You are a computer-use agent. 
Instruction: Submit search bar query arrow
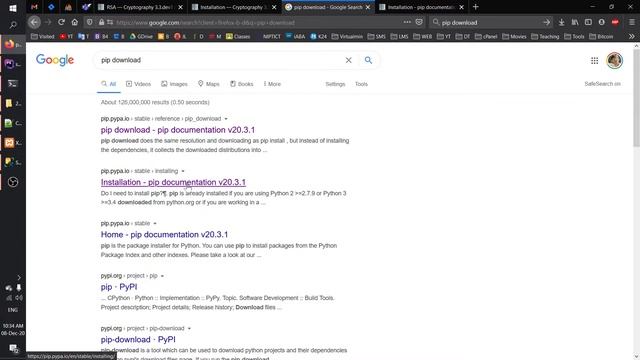pyautogui.click(x=547, y=22)
